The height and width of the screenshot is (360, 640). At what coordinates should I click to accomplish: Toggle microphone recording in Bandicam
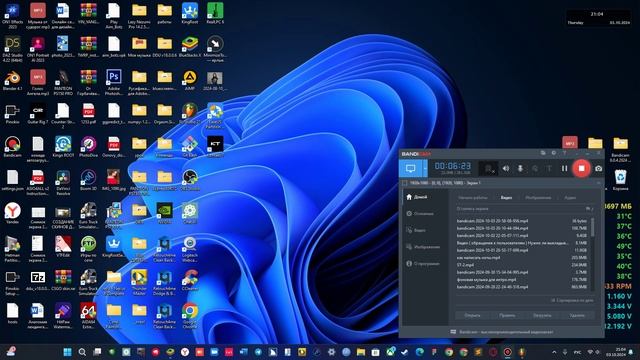click(520, 168)
